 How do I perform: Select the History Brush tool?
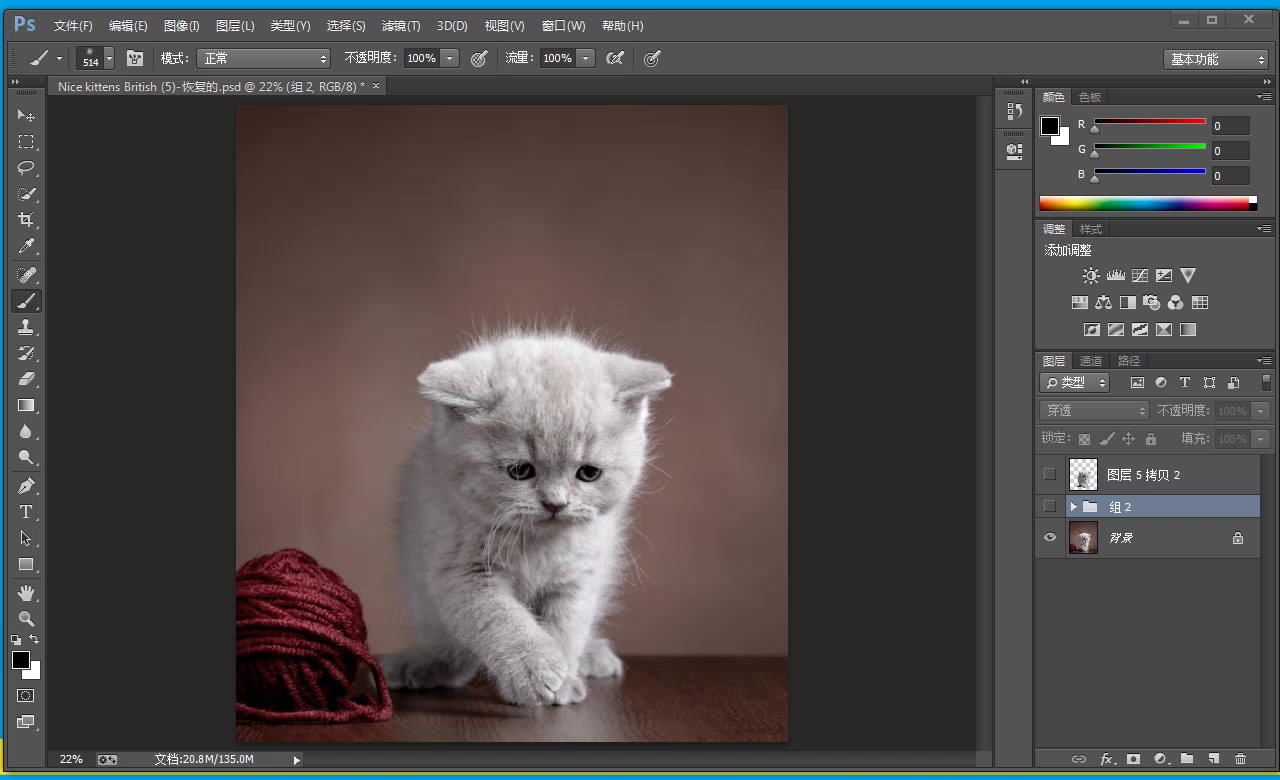coord(26,353)
